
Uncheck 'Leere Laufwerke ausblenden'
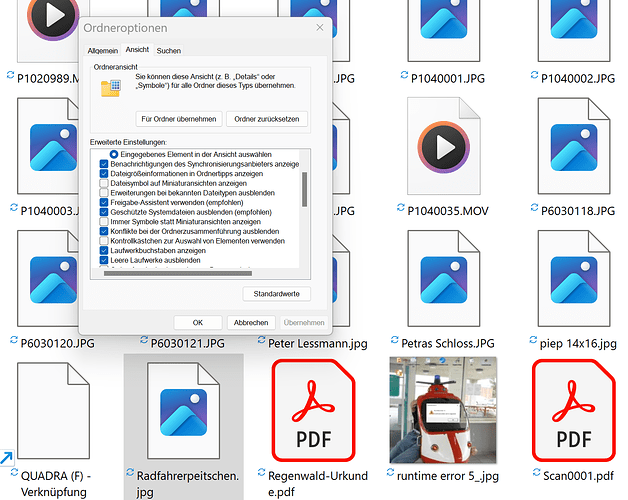tap(104, 260)
